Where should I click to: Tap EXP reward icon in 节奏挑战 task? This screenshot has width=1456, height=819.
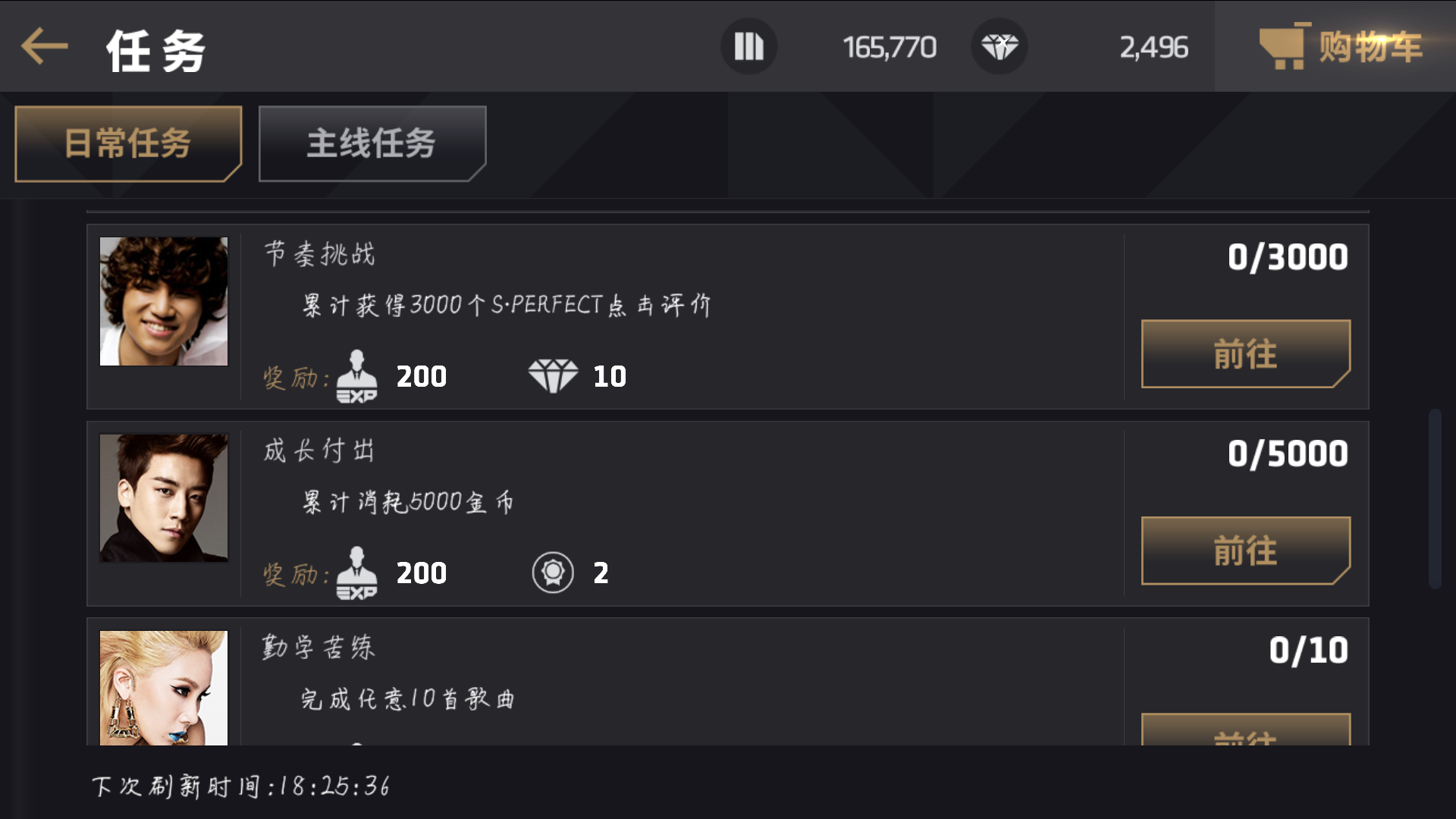tap(356, 376)
